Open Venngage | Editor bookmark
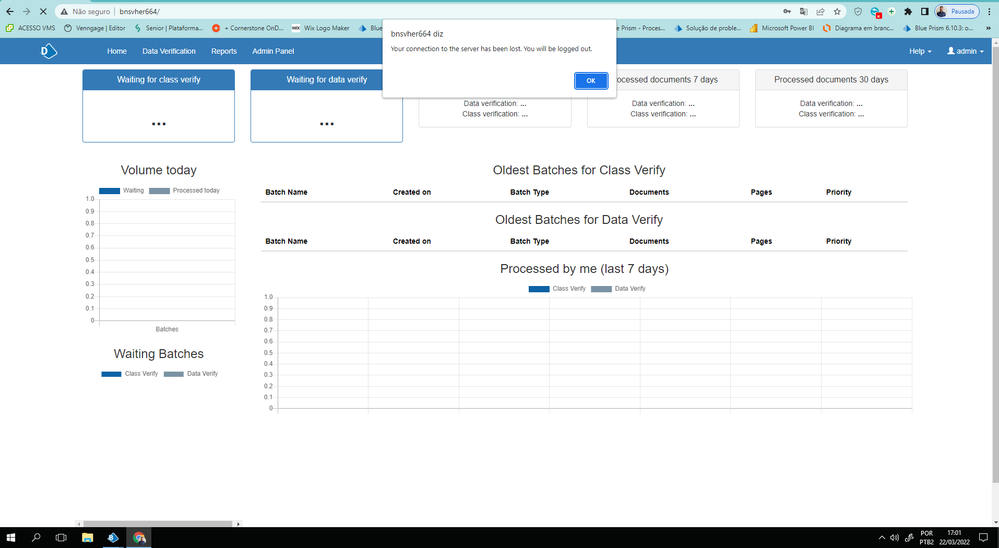The width and height of the screenshot is (999, 548). tap(94, 28)
